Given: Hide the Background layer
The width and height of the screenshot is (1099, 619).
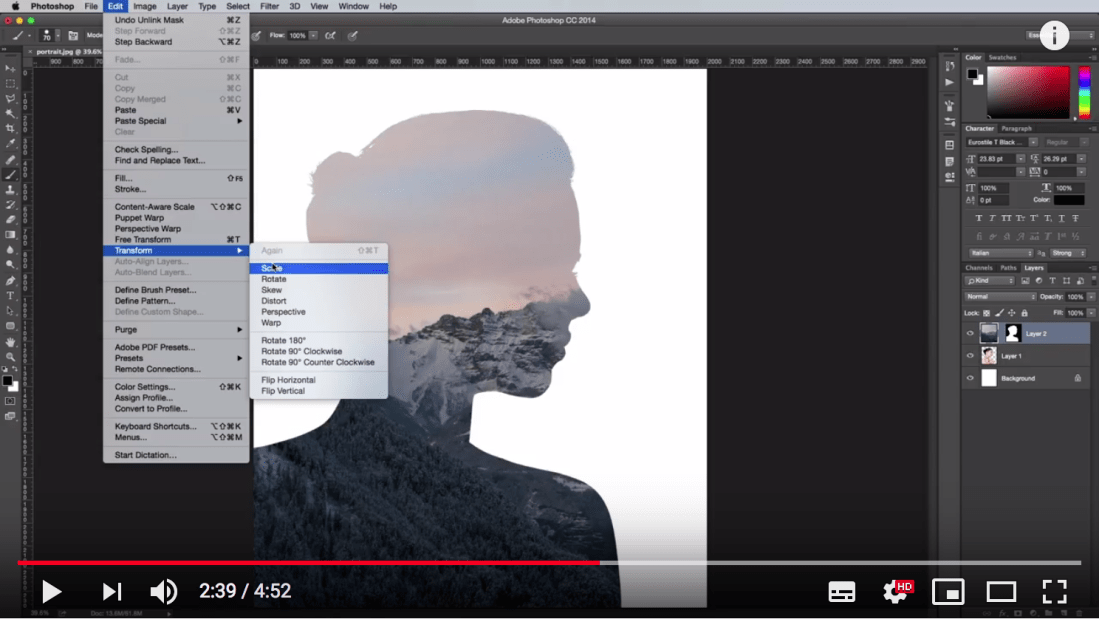Looking at the screenshot, I should (x=969, y=378).
